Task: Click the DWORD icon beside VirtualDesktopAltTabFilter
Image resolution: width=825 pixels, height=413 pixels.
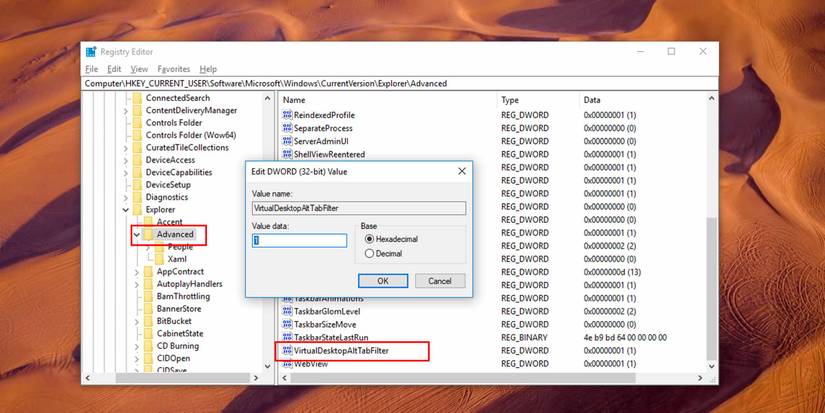Action: pyautogui.click(x=287, y=350)
